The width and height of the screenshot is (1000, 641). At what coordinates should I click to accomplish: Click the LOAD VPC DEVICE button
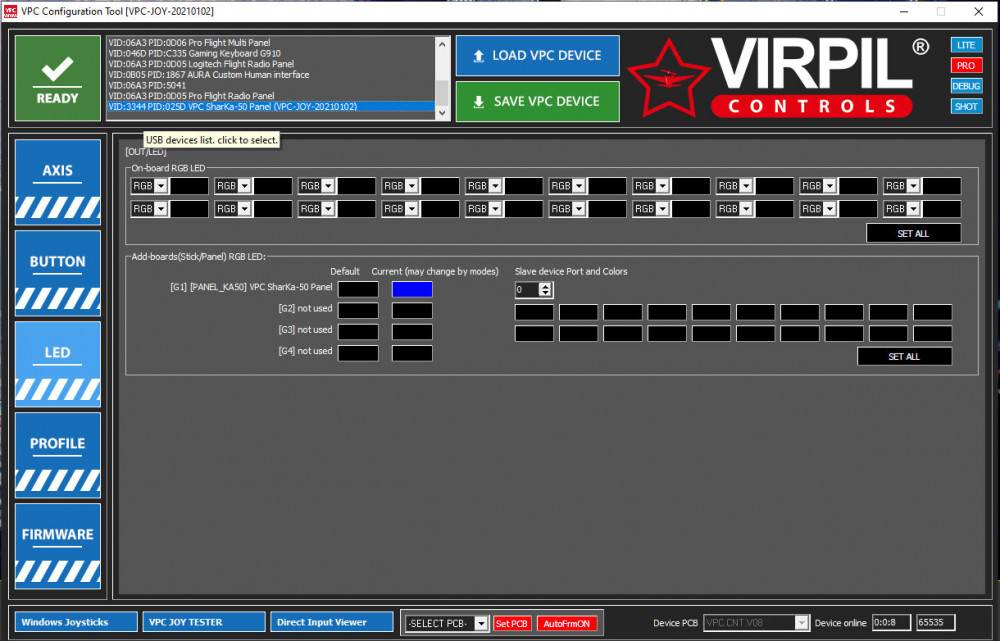pos(537,56)
